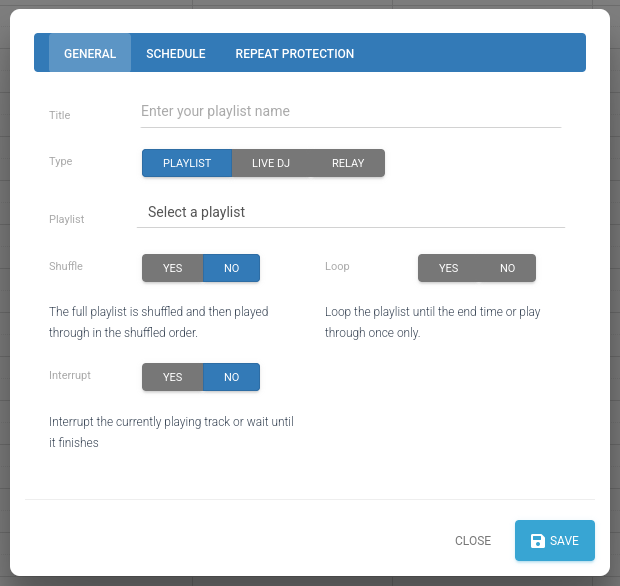Disable Loop with No
620x586 pixels.
[x=508, y=268]
